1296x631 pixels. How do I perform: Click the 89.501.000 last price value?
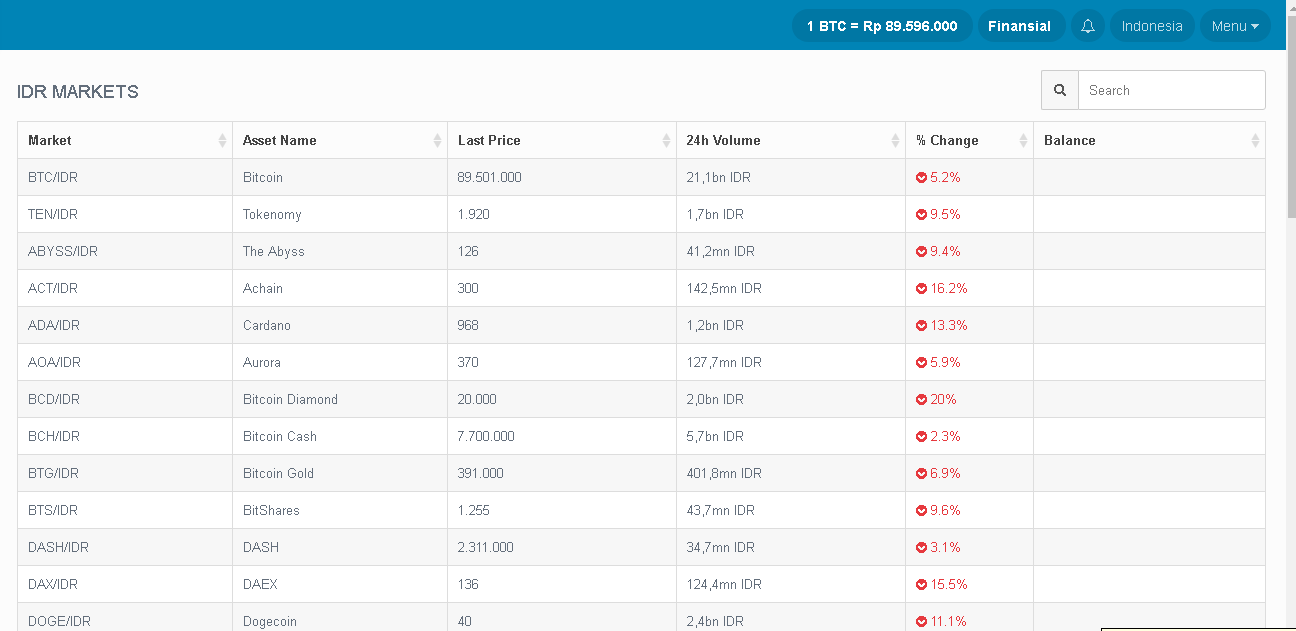(x=489, y=177)
